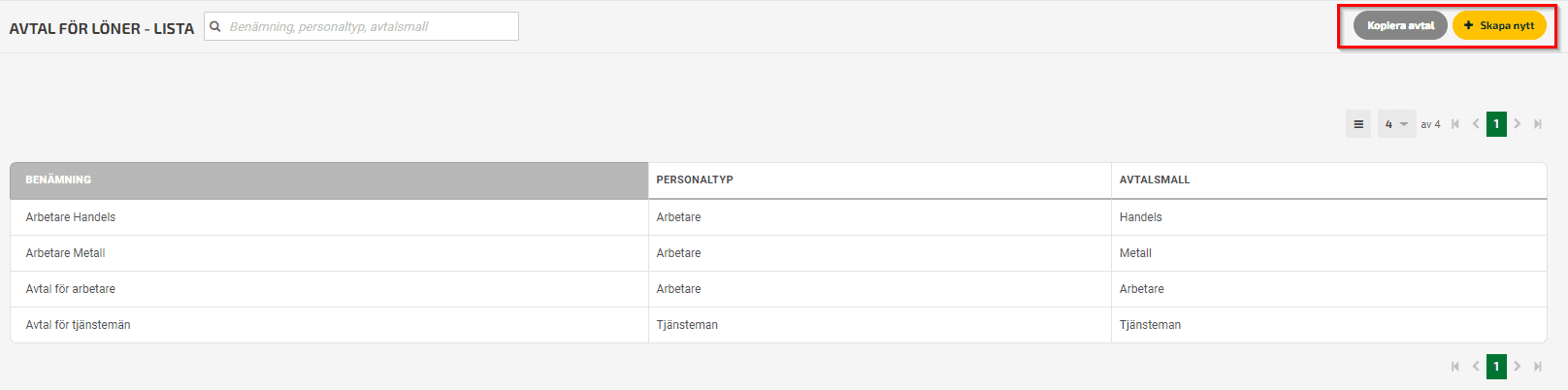Select page 1 in the bottom pager

point(1496,367)
